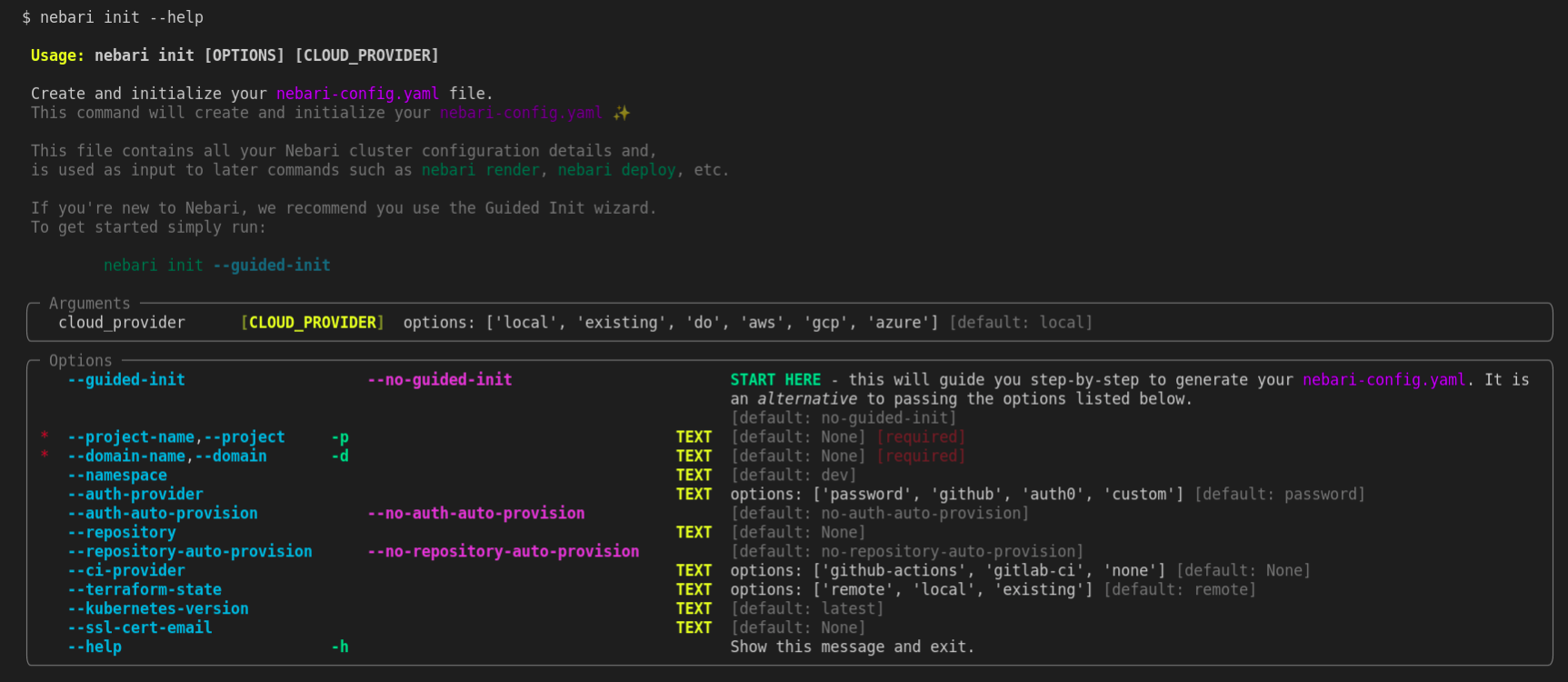The image size is (1568, 682).
Task: Click the "--ssl-cert-email" option
Action: 140,628
